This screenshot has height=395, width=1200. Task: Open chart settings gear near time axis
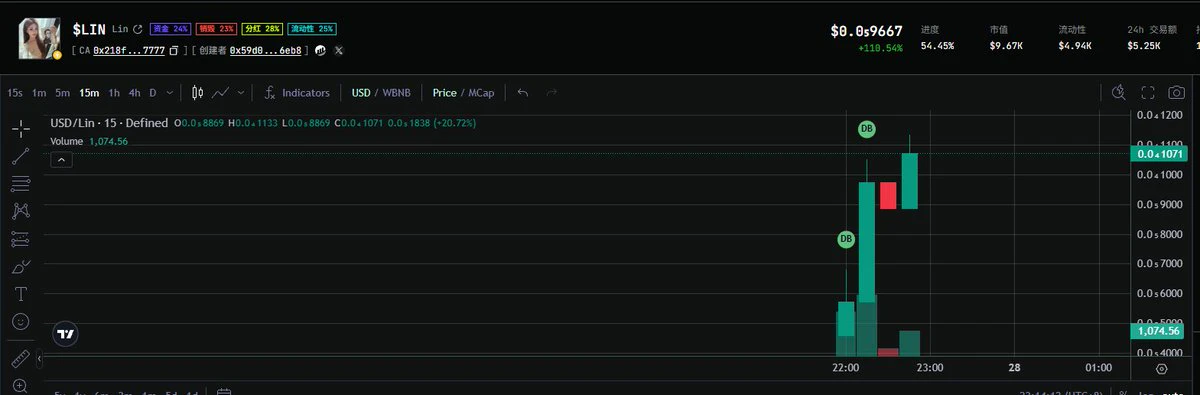1161,368
